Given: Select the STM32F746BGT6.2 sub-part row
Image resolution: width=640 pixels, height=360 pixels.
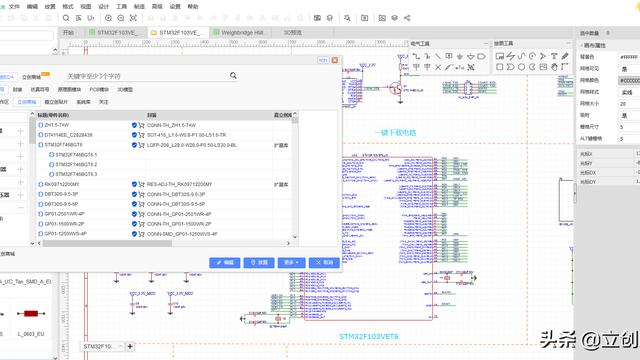Looking at the screenshot, I should 76,164.
